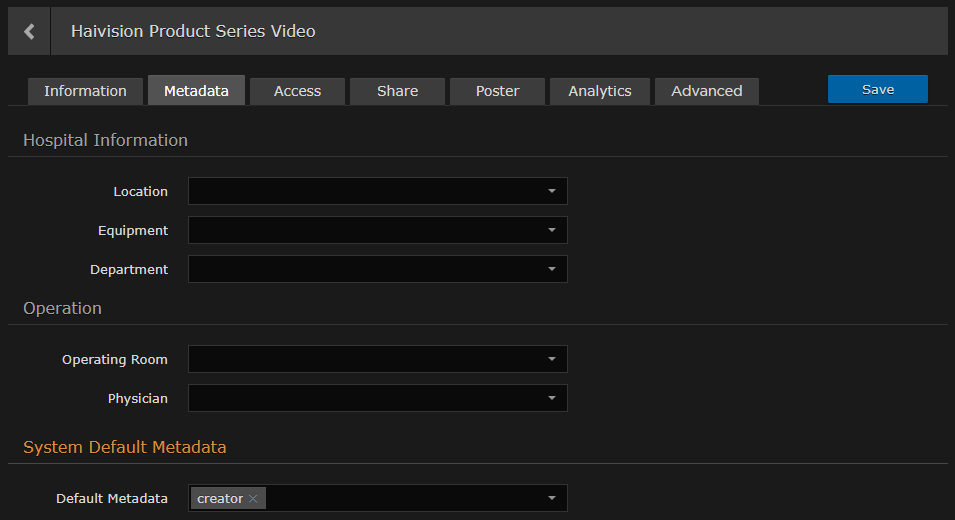This screenshot has height=520, width=955.
Task: Select the Metadata tab
Action: click(197, 91)
